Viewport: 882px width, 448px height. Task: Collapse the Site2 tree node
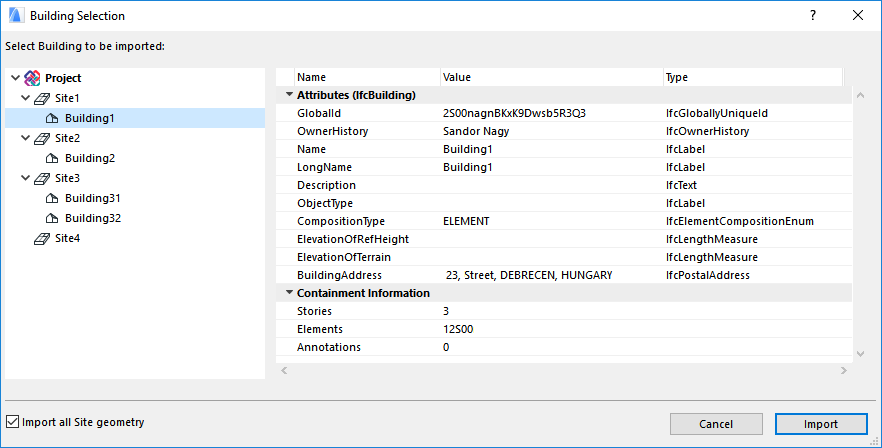[x=24, y=138]
